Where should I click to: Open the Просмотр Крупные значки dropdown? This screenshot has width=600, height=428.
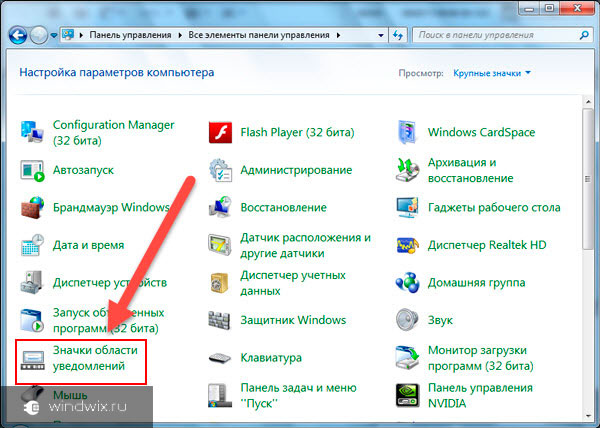tap(492, 73)
